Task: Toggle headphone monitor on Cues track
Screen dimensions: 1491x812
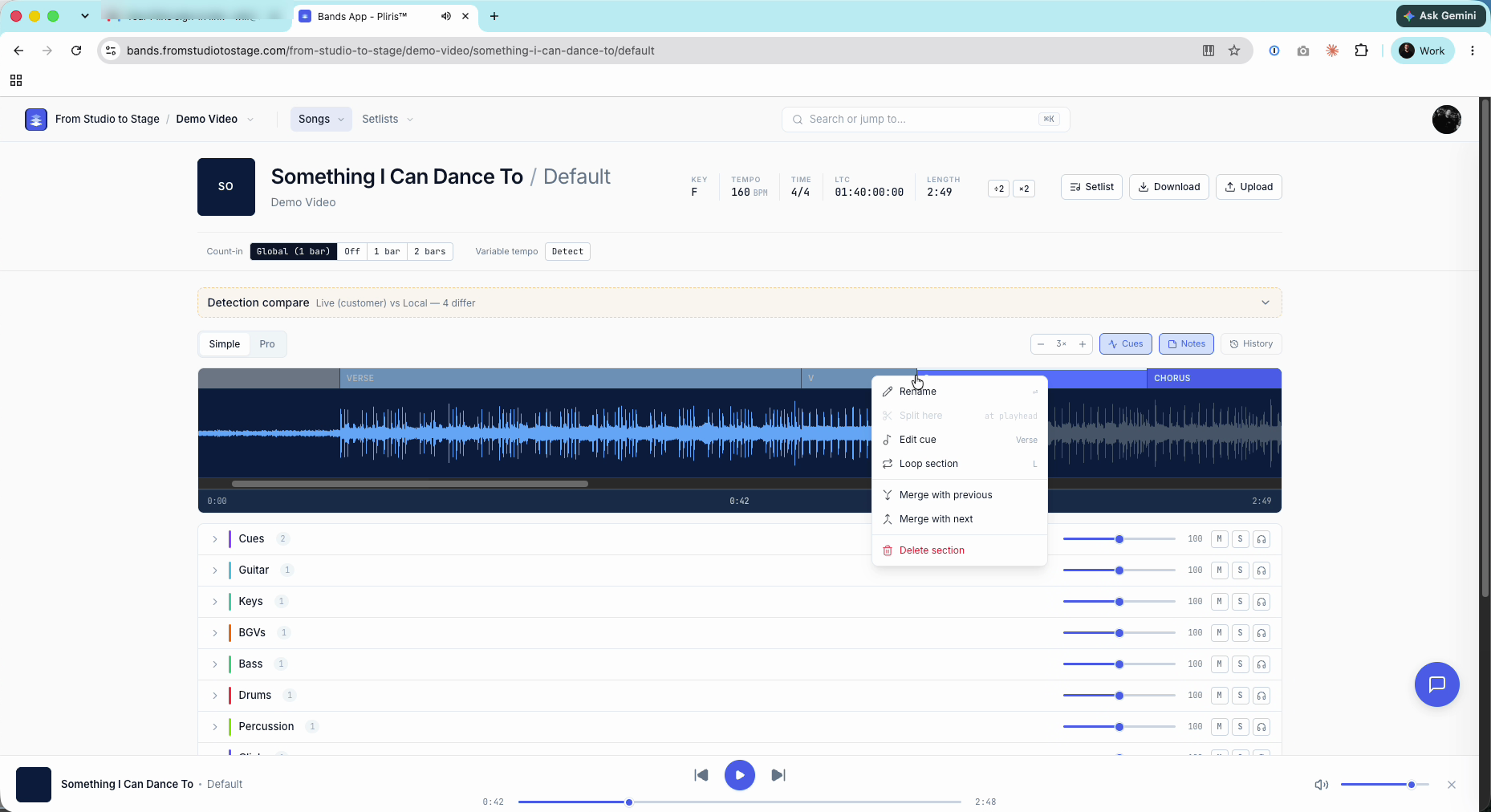Action: [1261, 539]
